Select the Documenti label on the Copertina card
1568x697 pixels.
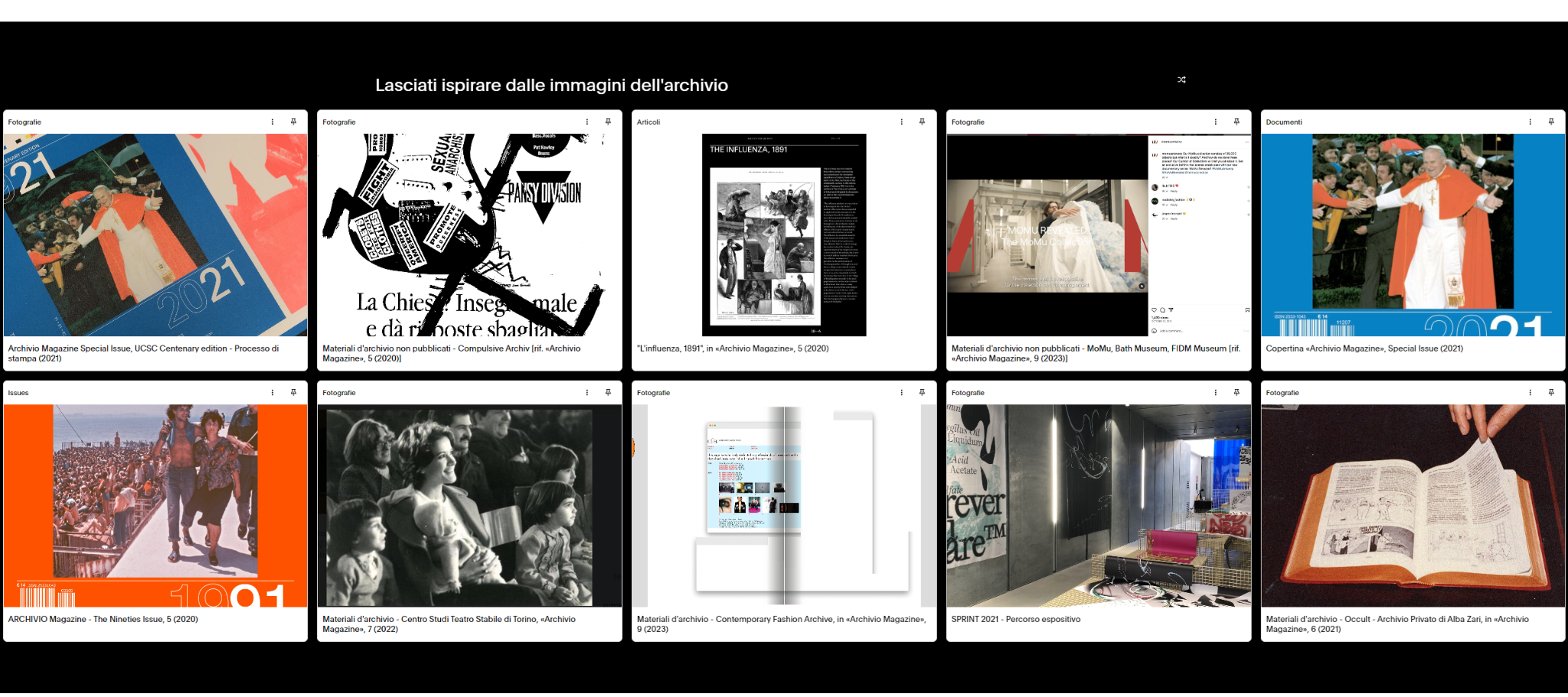click(1284, 123)
